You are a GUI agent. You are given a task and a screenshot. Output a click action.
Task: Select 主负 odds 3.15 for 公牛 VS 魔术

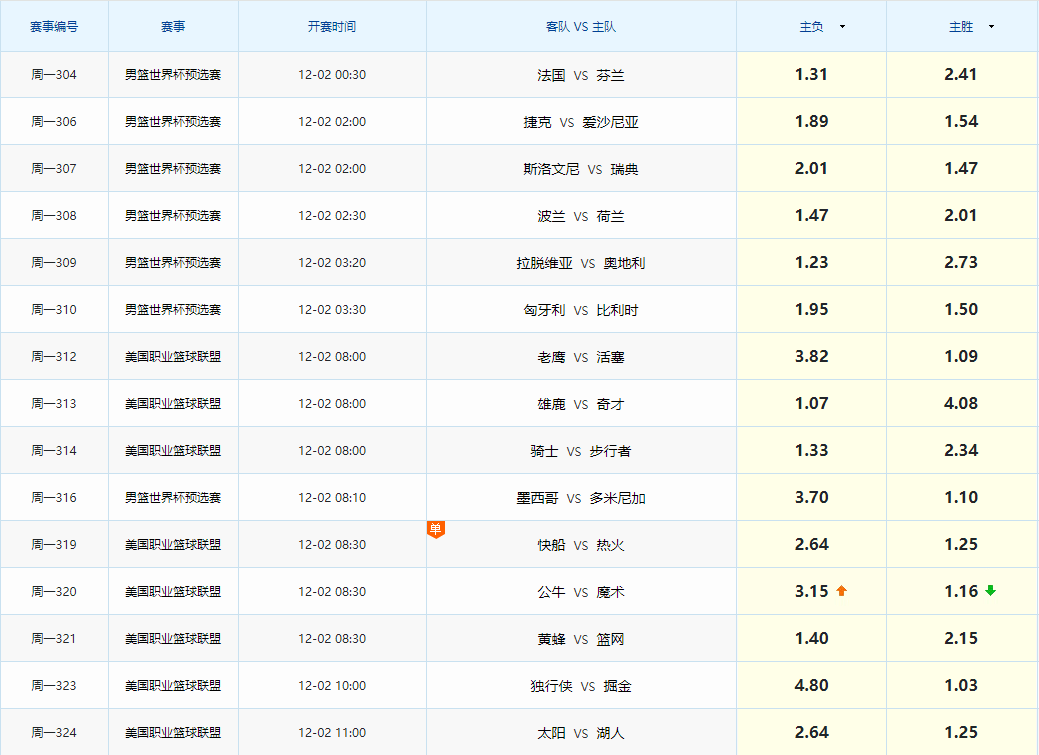[811, 591]
